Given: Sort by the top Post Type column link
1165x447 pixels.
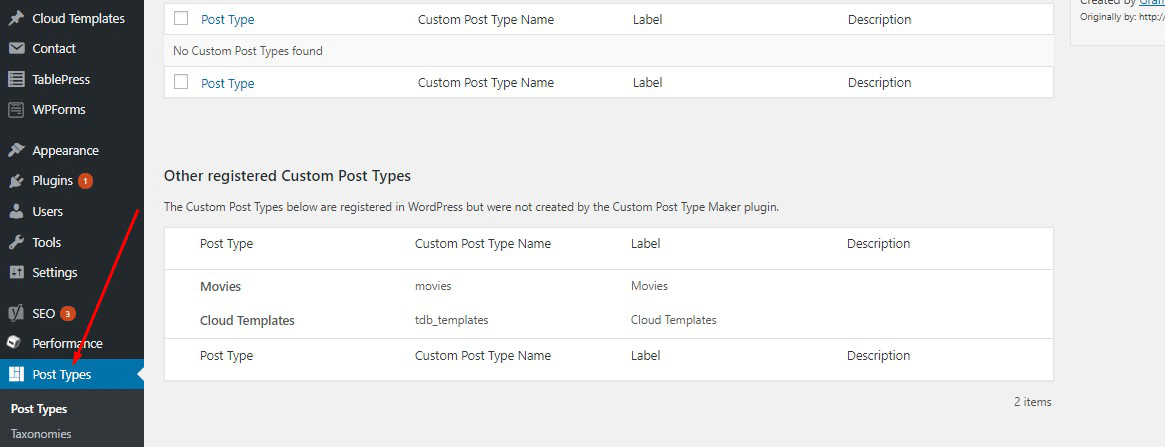Looking at the screenshot, I should point(228,19).
